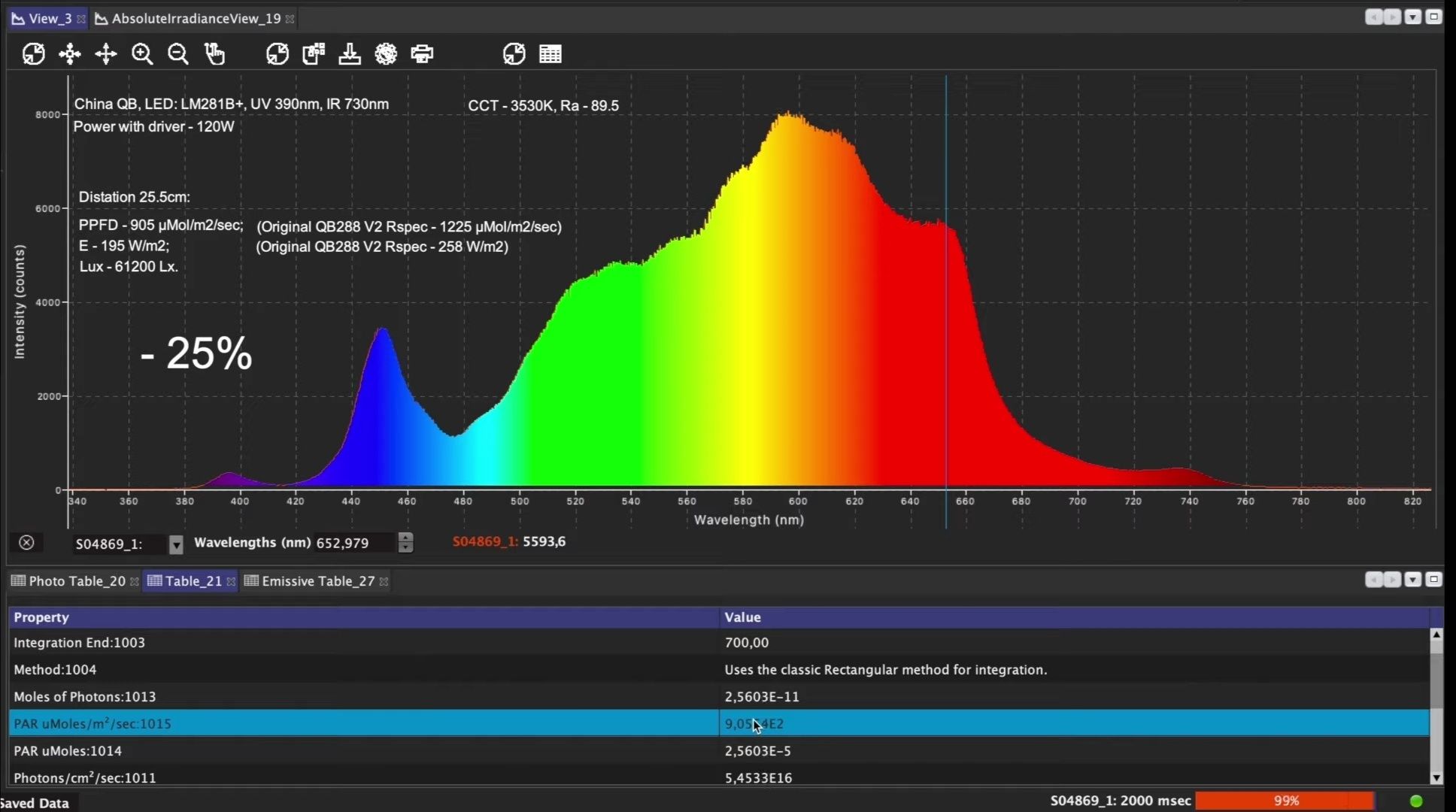Select the plain four-arrow pan tool
Image resolution: width=1456 pixels, height=812 pixels.
click(106, 54)
